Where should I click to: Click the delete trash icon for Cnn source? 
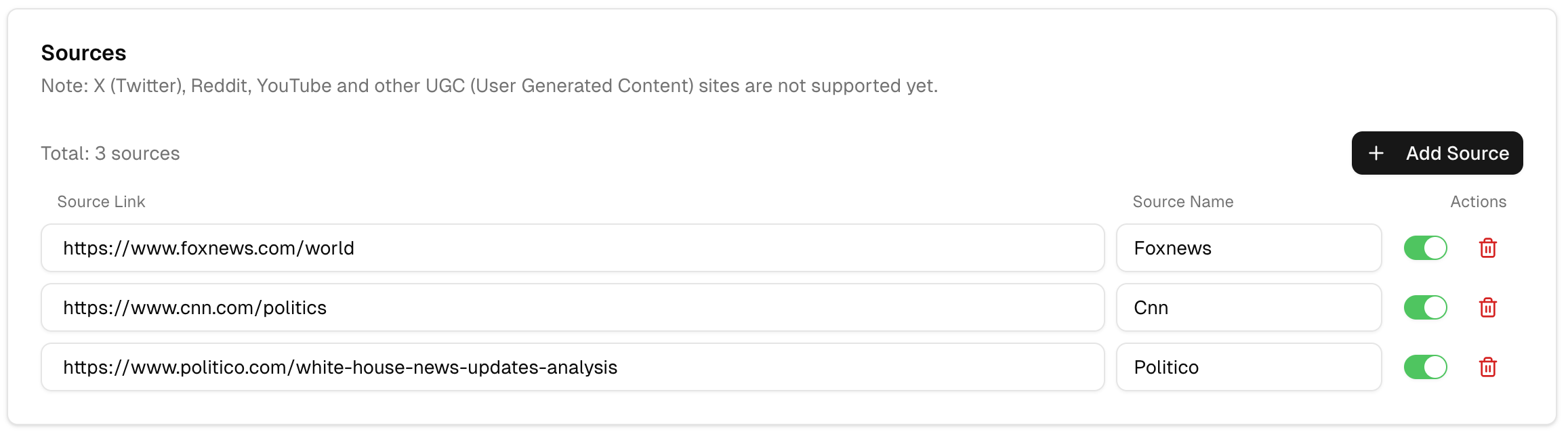point(1488,307)
